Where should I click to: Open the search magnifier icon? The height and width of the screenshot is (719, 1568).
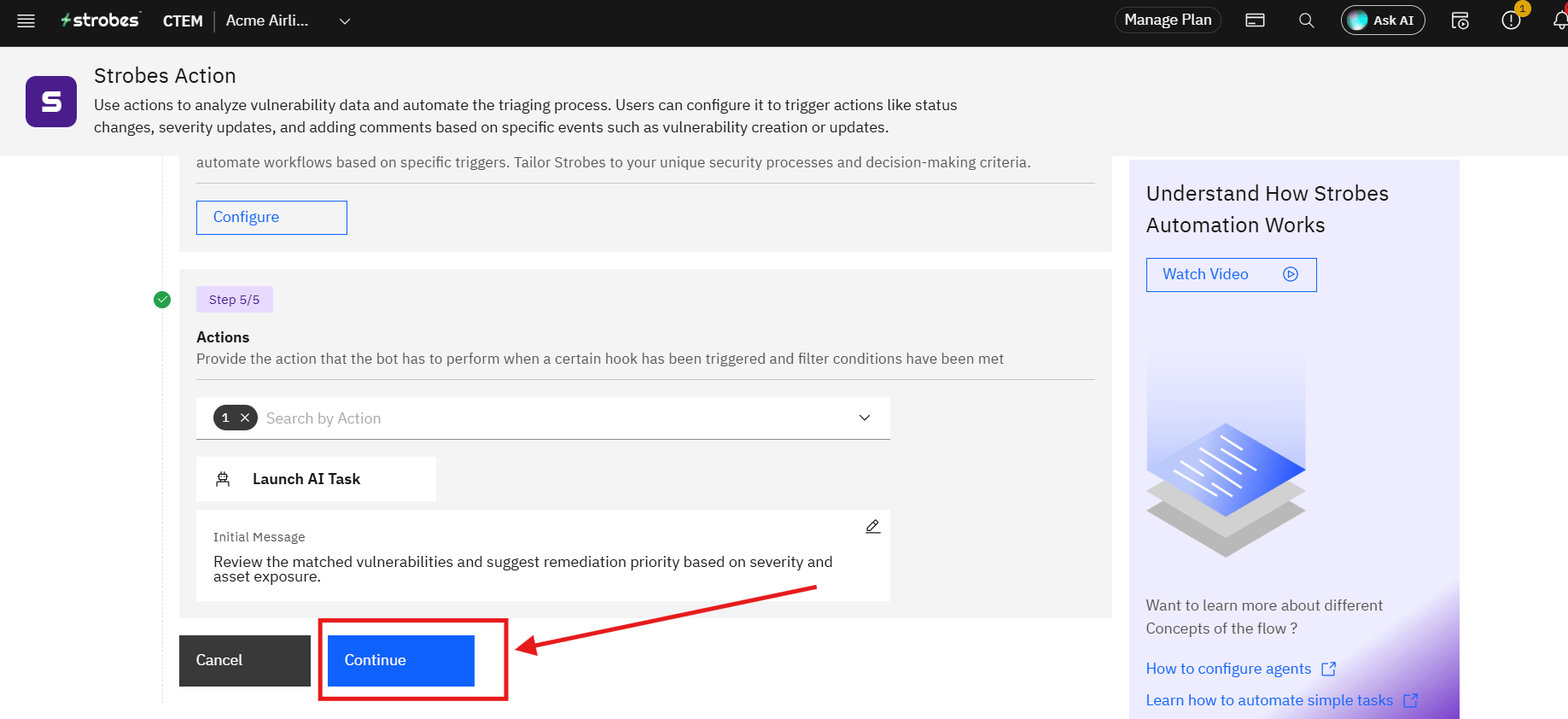(x=1306, y=20)
